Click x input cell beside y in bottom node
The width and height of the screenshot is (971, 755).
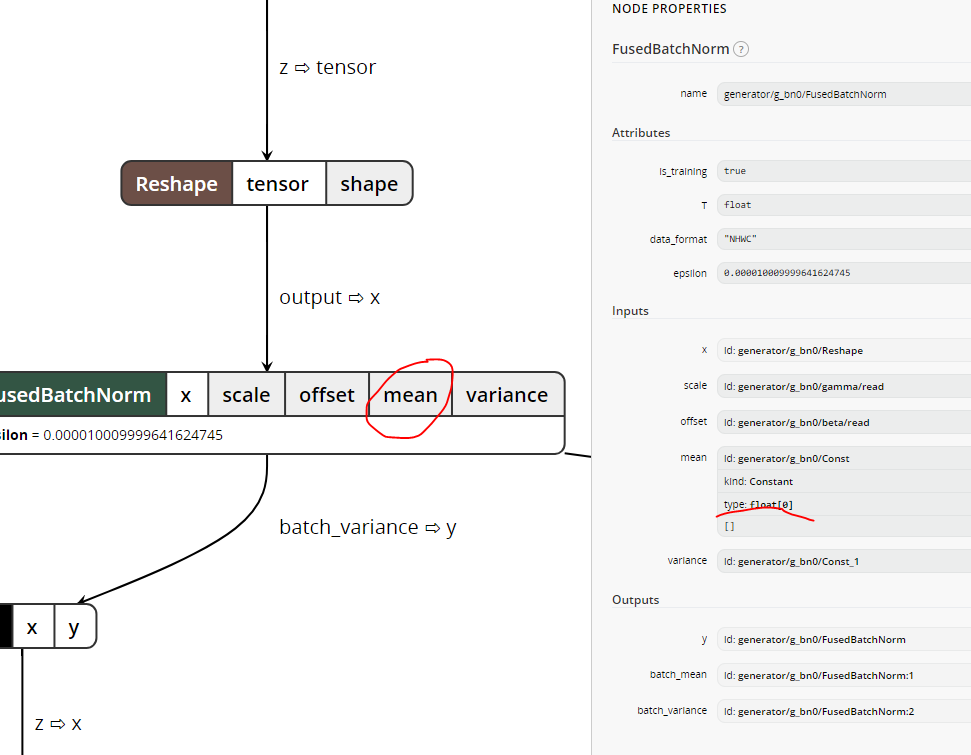click(x=32, y=627)
